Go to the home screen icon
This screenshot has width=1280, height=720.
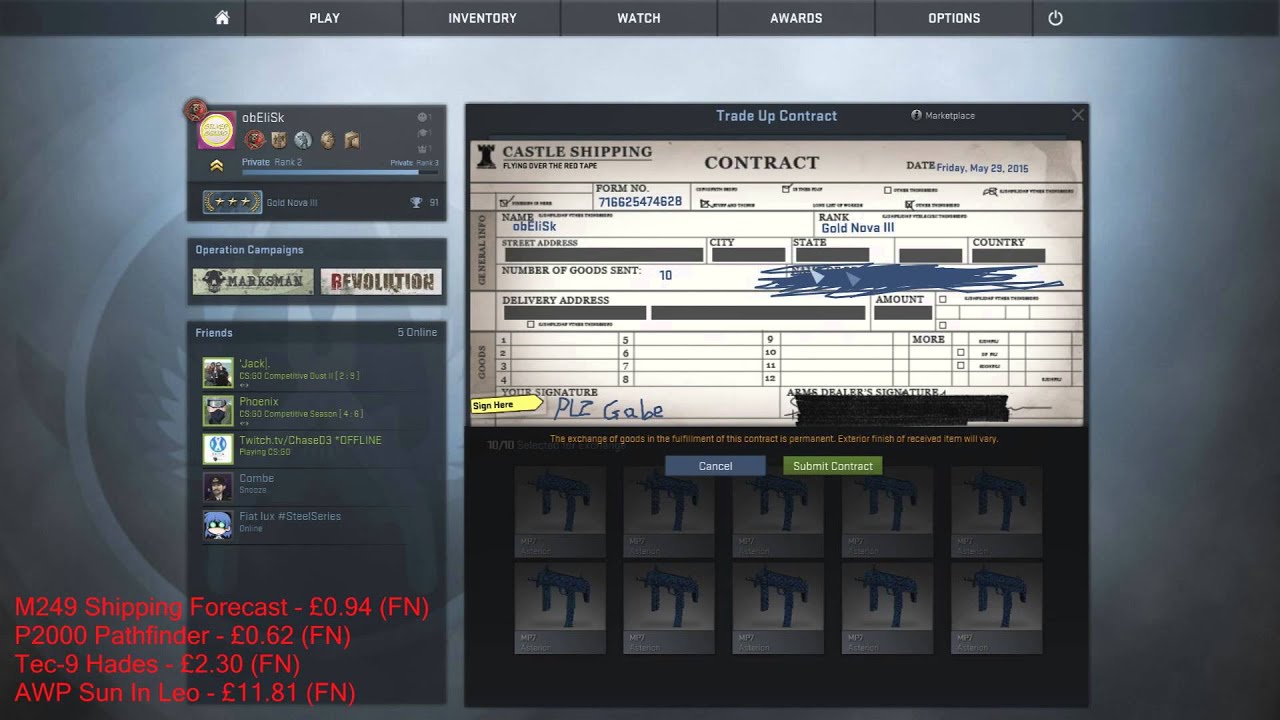click(x=222, y=18)
